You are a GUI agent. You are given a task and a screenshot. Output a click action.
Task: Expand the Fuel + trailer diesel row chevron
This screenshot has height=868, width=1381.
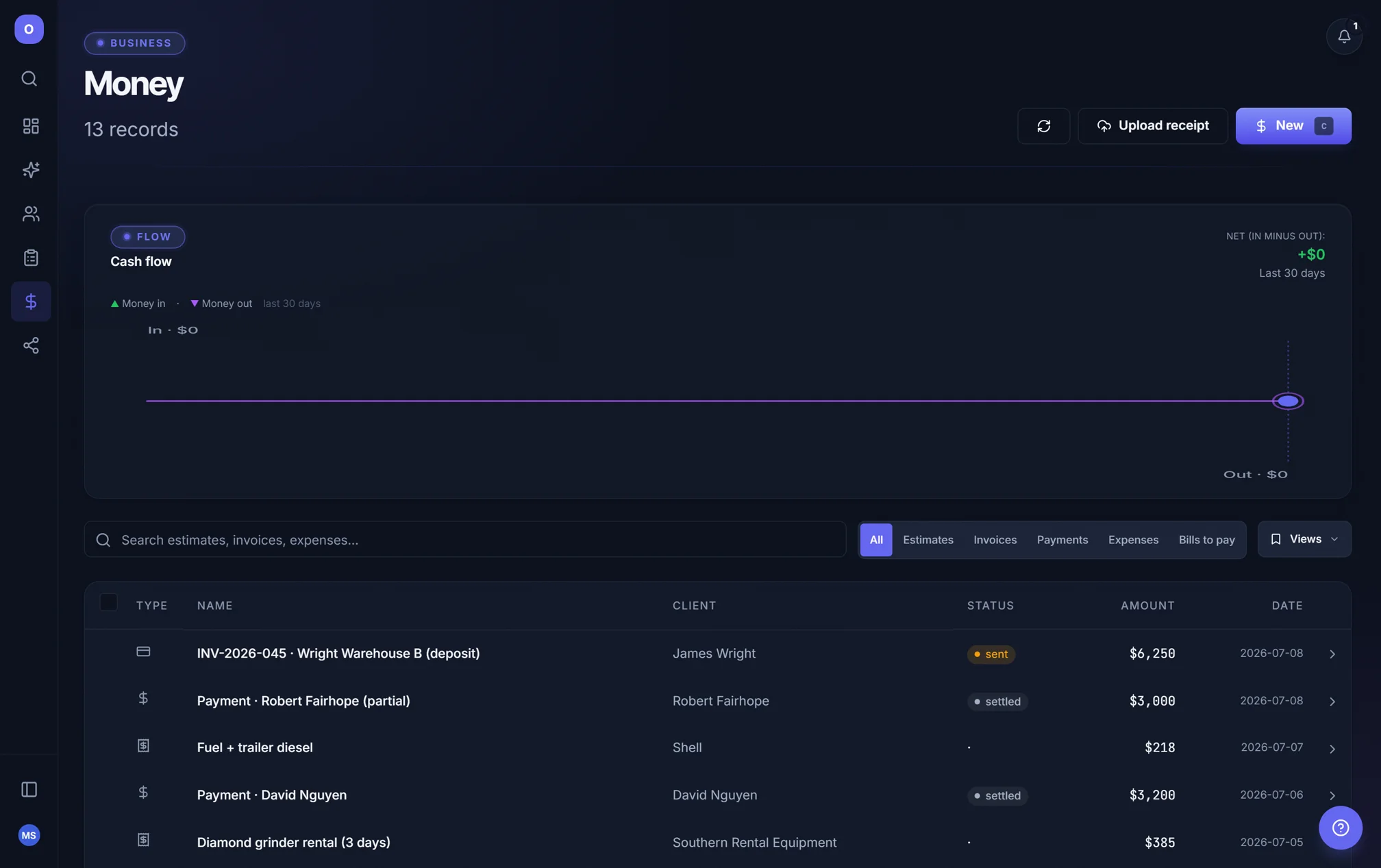(1332, 749)
